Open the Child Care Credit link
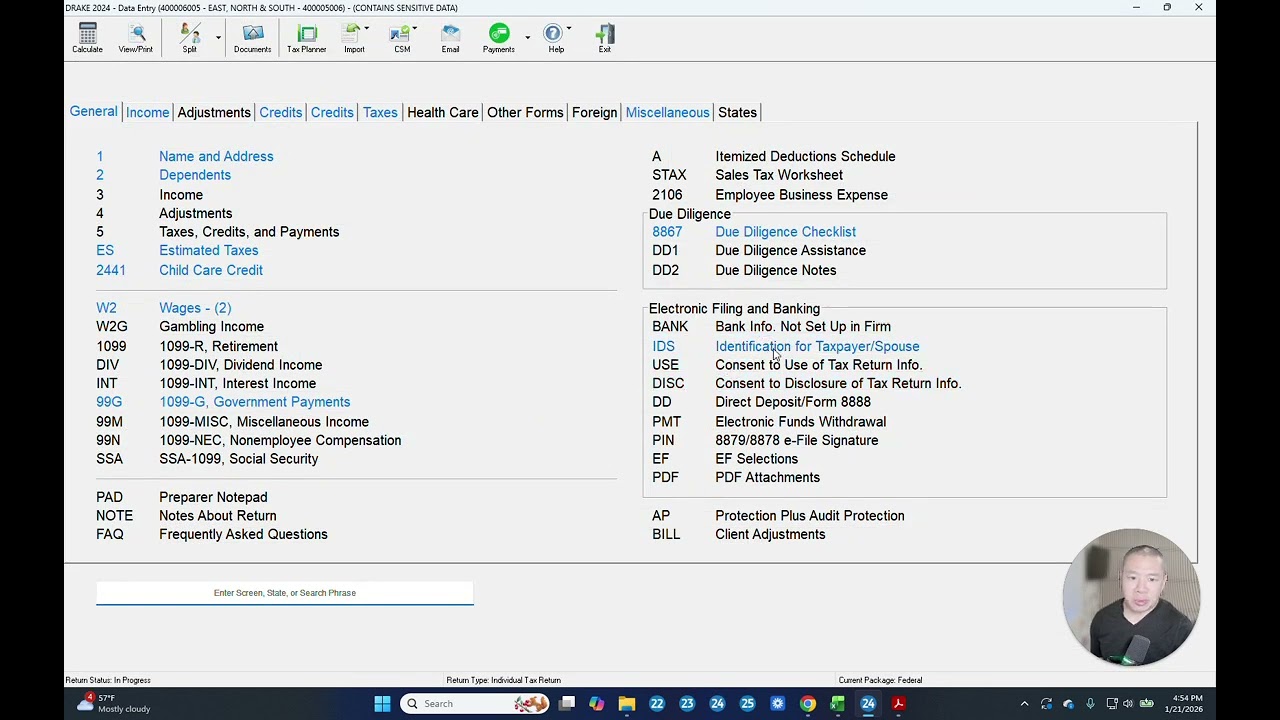The width and height of the screenshot is (1280, 720). pyautogui.click(x=211, y=270)
